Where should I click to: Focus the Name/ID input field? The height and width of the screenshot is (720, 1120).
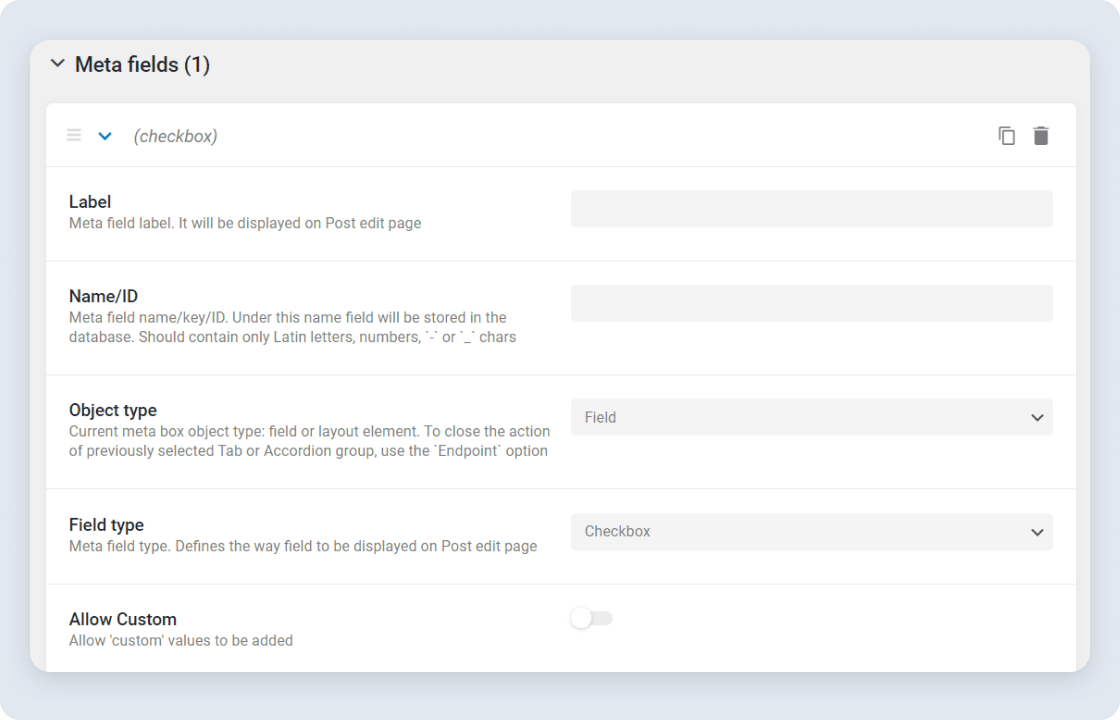(x=811, y=303)
